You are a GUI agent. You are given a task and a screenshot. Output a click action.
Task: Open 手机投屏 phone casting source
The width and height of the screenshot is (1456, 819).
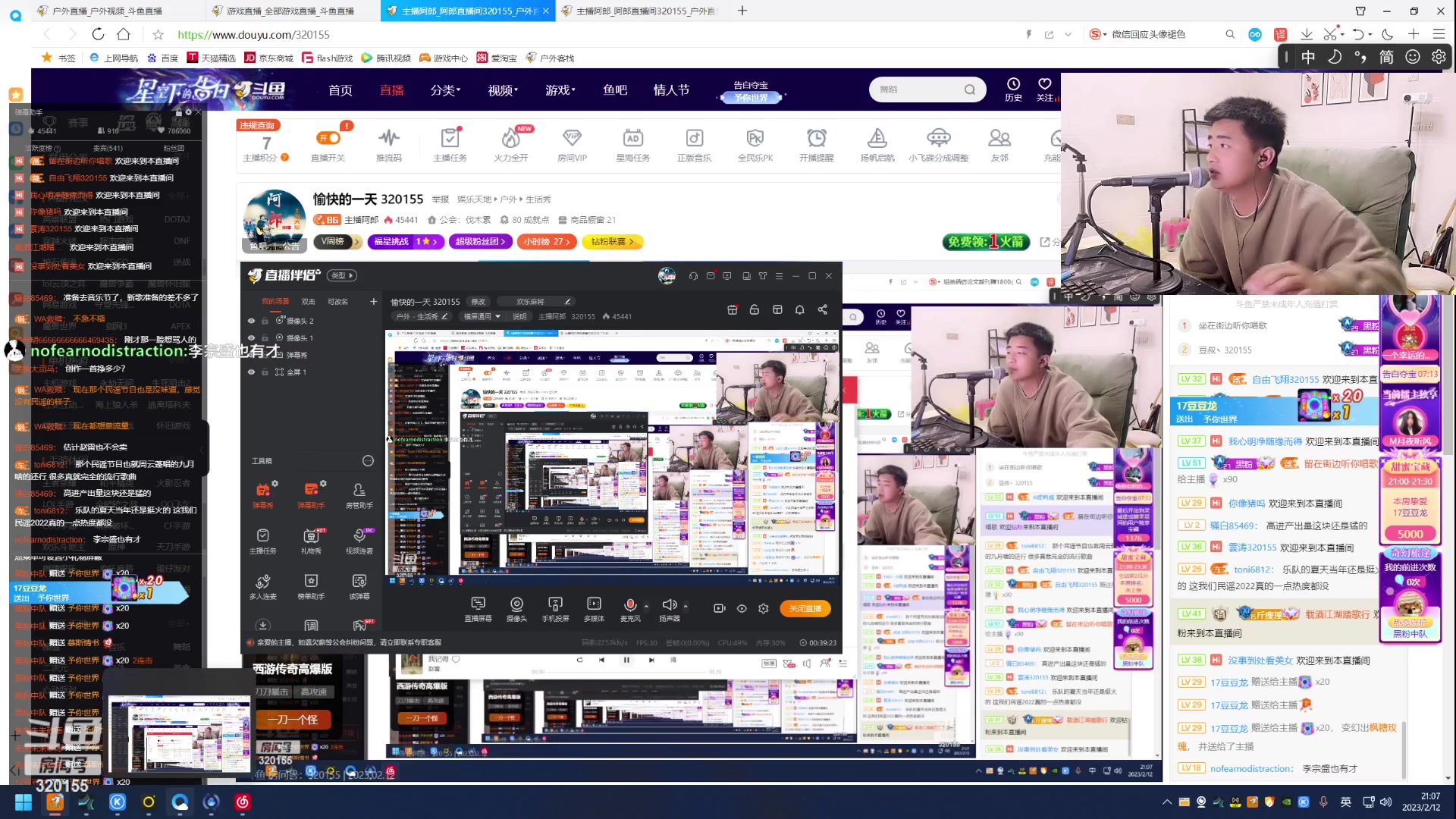[x=555, y=609]
